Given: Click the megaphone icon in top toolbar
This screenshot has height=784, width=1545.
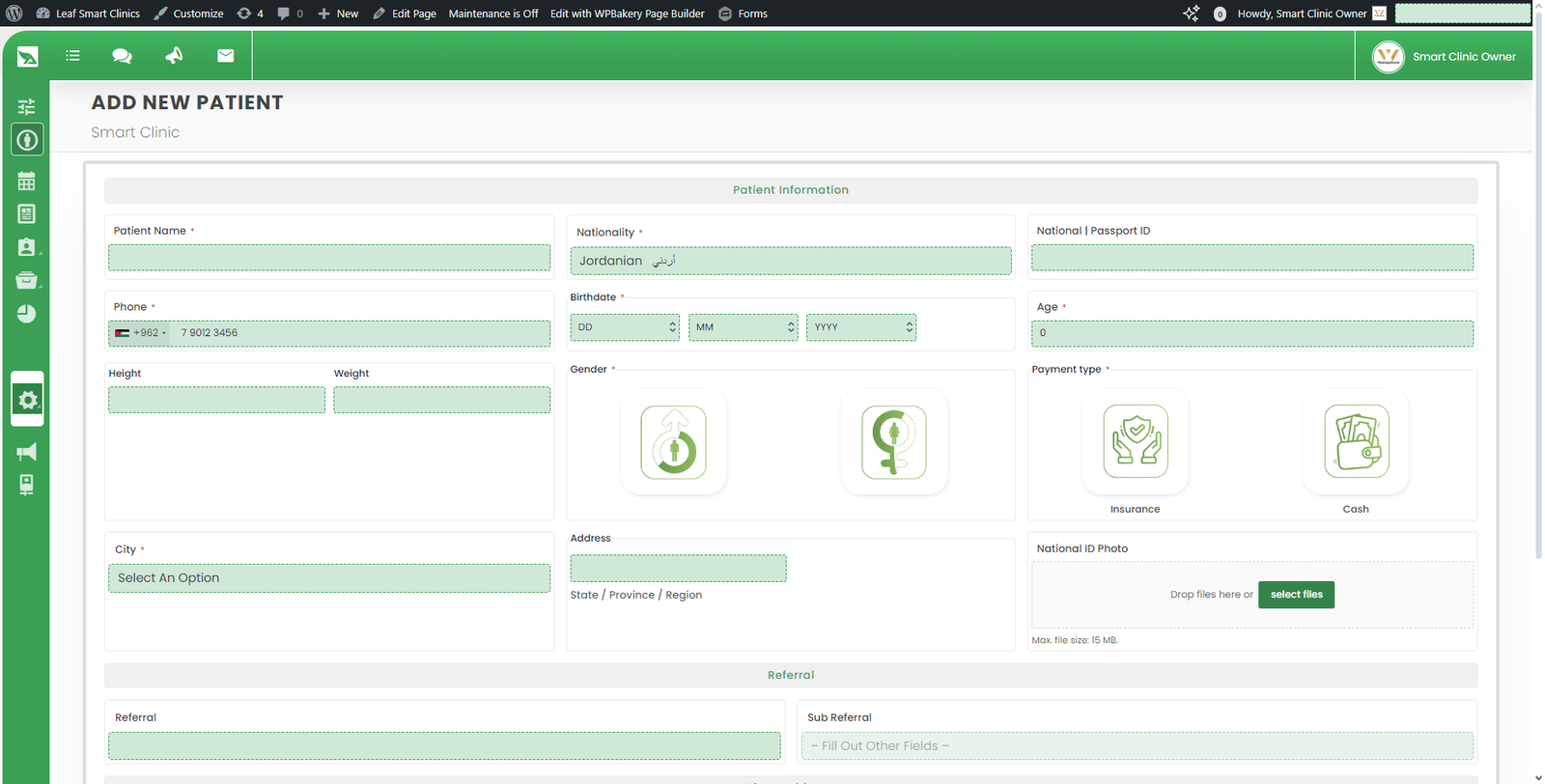Looking at the screenshot, I should point(174,56).
